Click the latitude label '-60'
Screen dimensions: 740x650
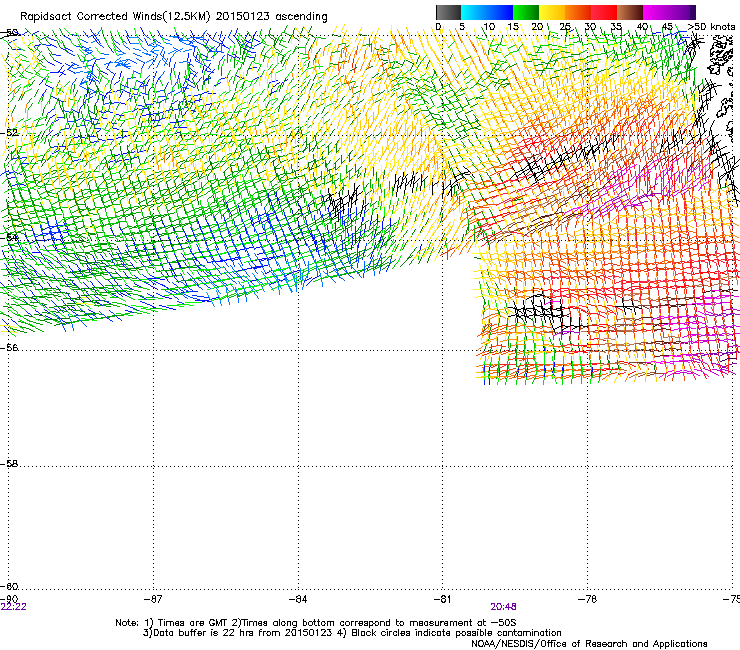tap(9, 586)
